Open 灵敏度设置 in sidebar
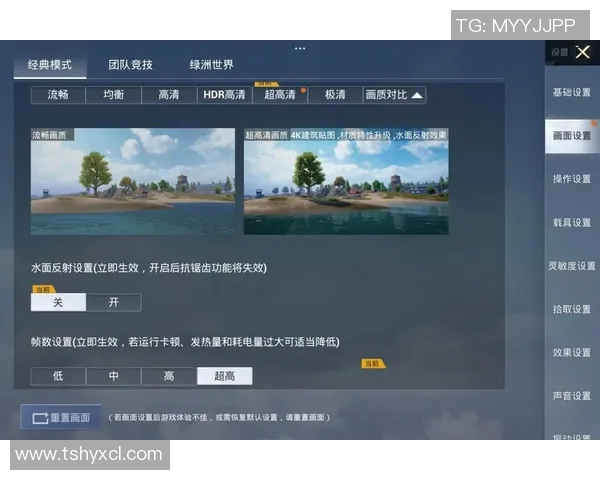The width and height of the screenshot is (600, 480). point(572,266)
